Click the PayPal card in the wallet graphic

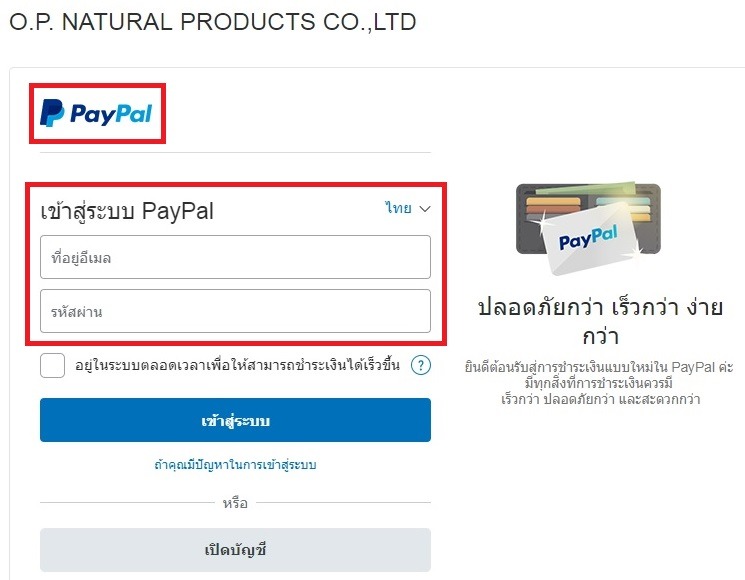point(589,239)
